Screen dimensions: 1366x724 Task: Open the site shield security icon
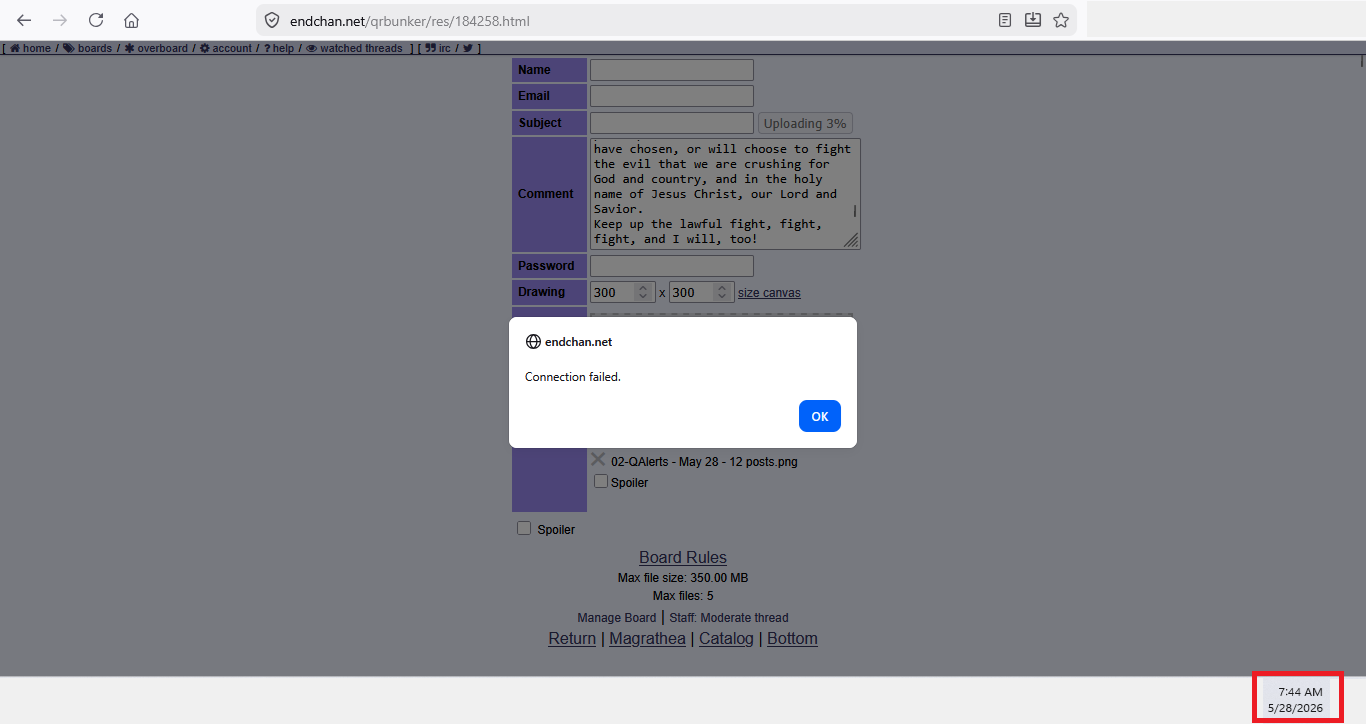tap(271, 20)
